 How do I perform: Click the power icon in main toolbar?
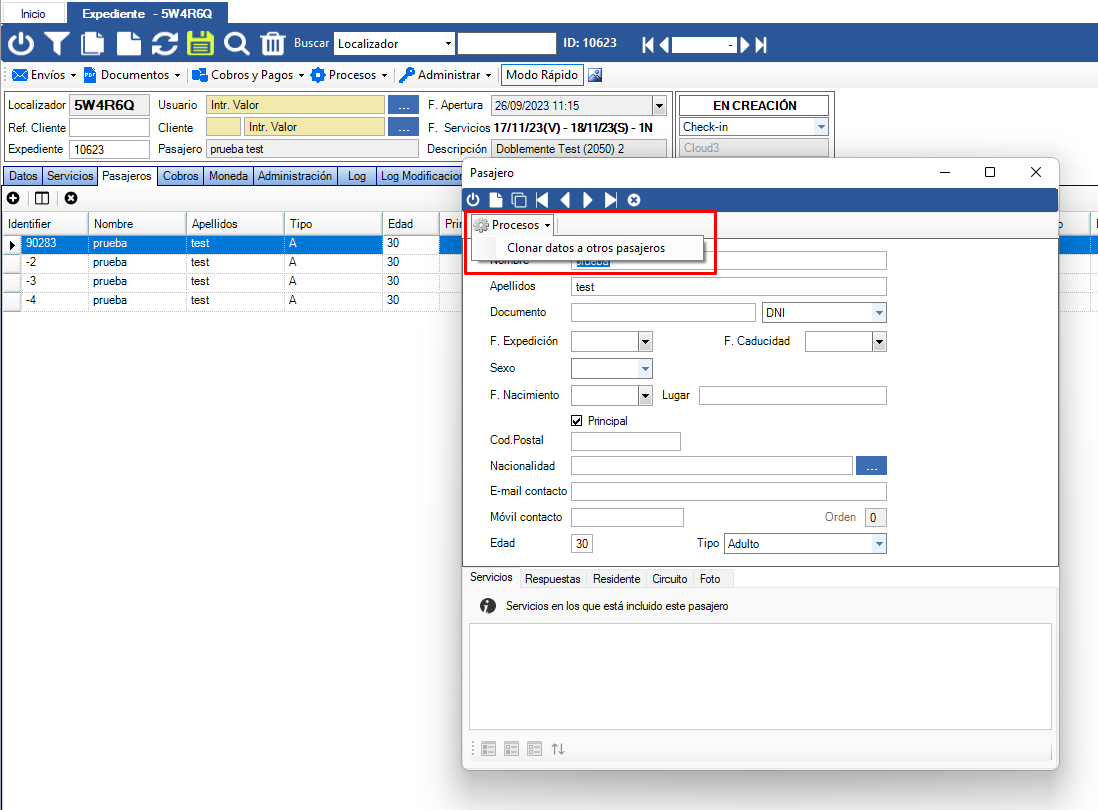[21, 43]
